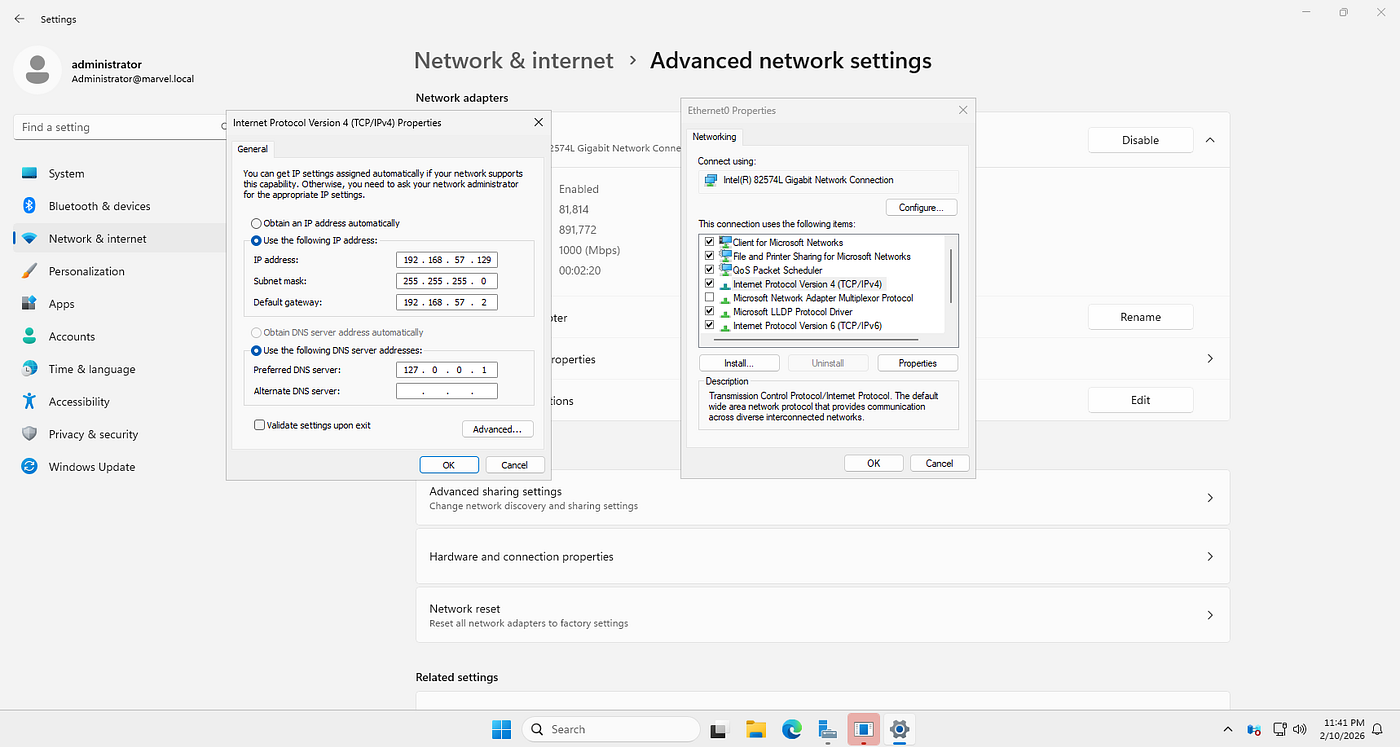This screenshot has width=1400, height=747.
Task: Click the QoS Packet Scheduler icon
Action: (x=725, y=270)
